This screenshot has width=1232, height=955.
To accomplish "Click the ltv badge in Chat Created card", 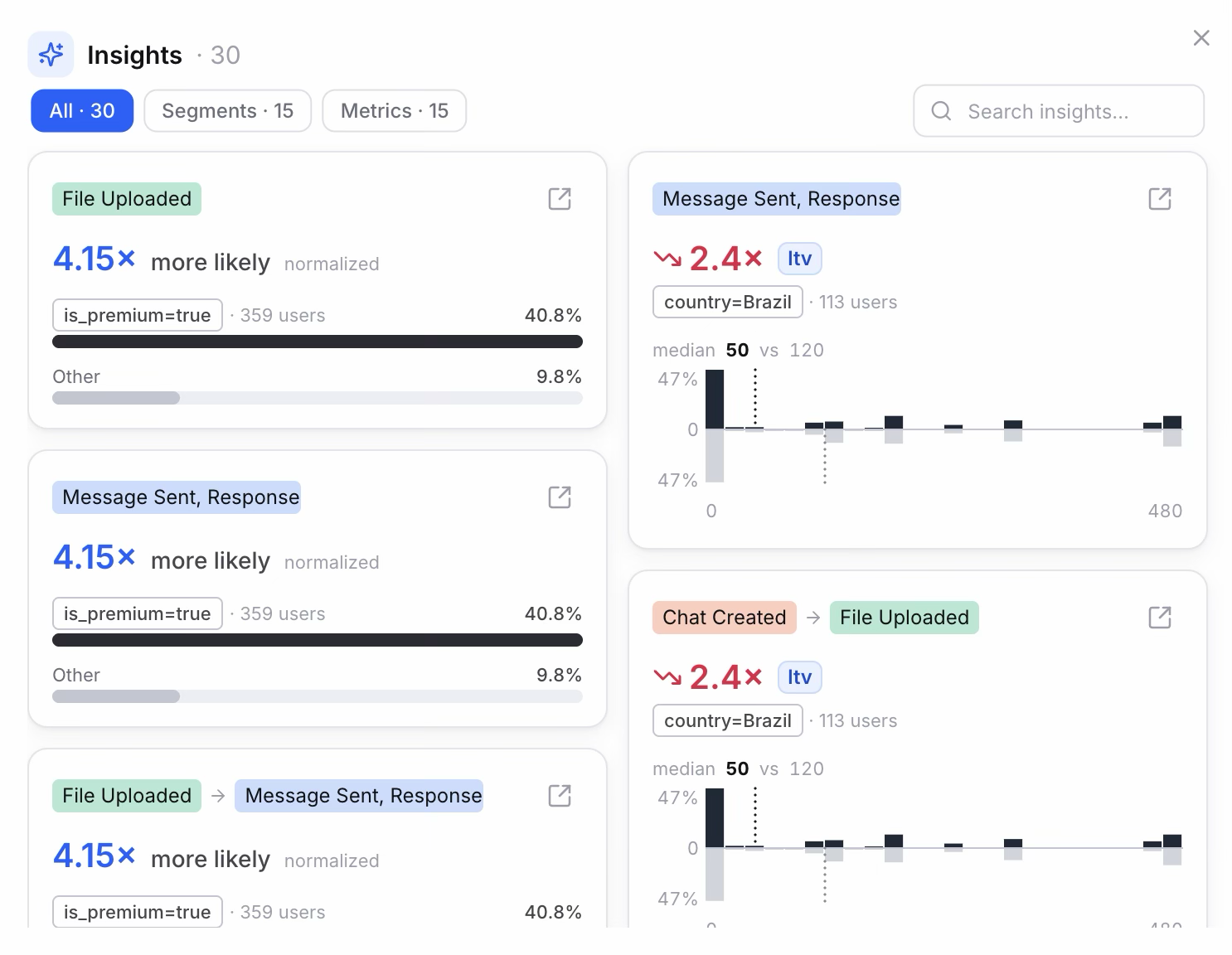I will point(799,677).
